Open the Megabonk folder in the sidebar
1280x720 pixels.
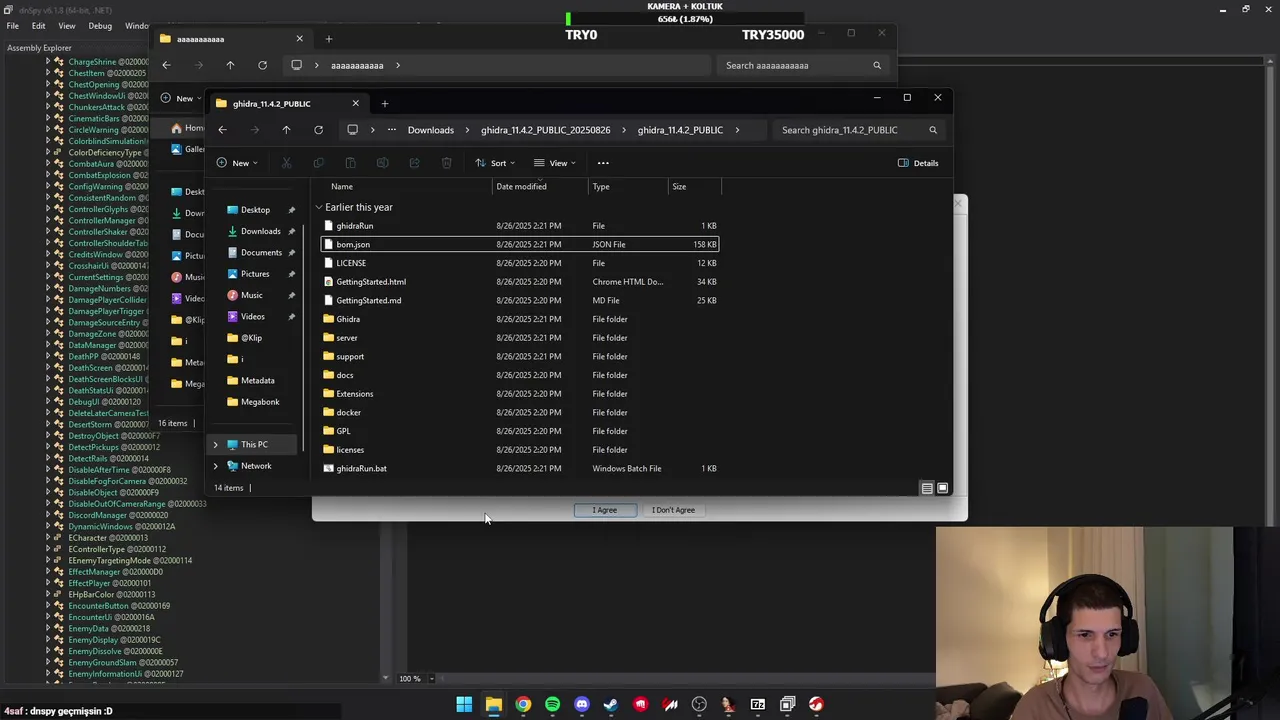click(x=260, y=402)
